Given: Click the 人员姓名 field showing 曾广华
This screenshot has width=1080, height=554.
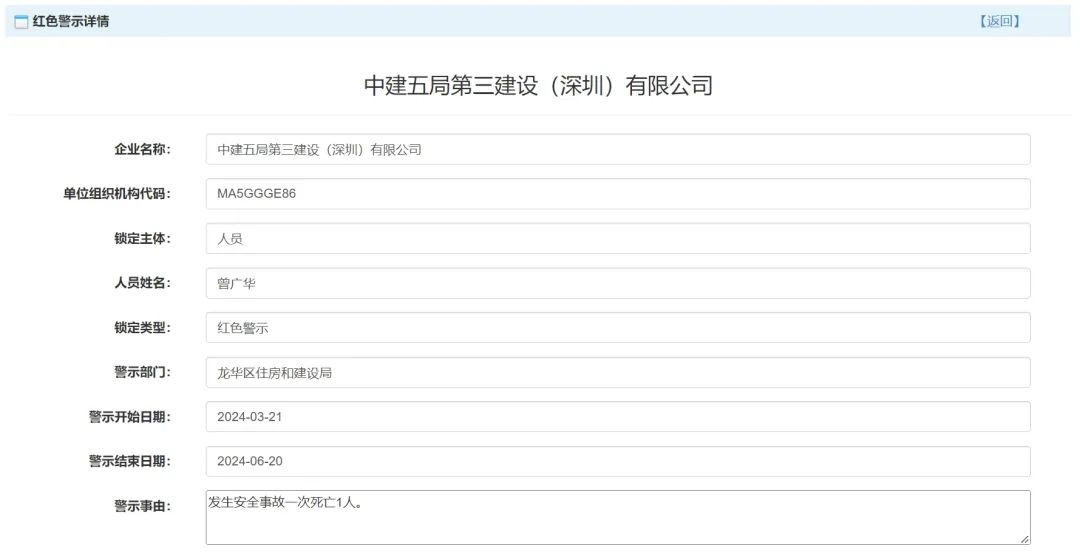Looking at the screenshot, I should tap(618, 283).
